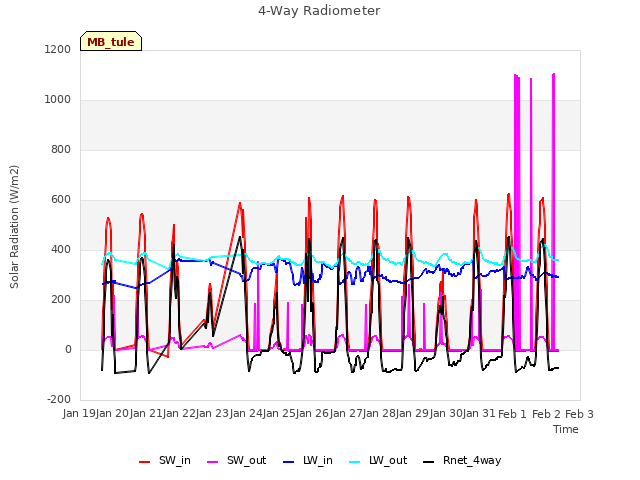The image size is (640, 480).
Task: Click the red SW_in legend line marker
Action: (144, 462)
